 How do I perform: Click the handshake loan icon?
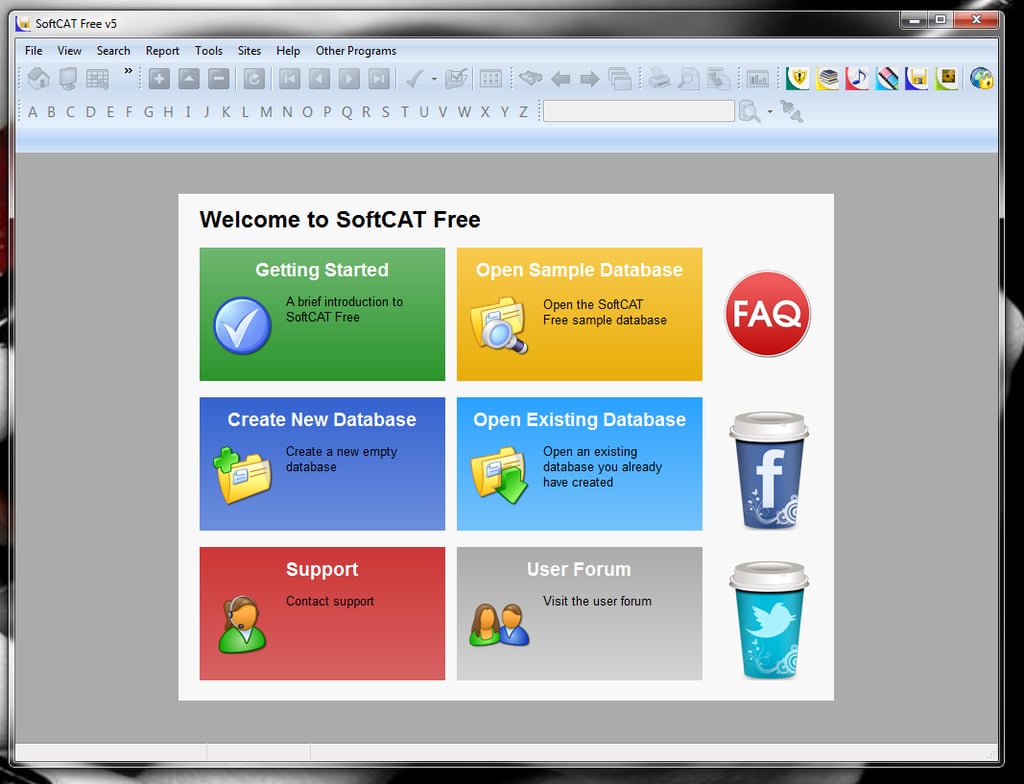pos(530,78)
